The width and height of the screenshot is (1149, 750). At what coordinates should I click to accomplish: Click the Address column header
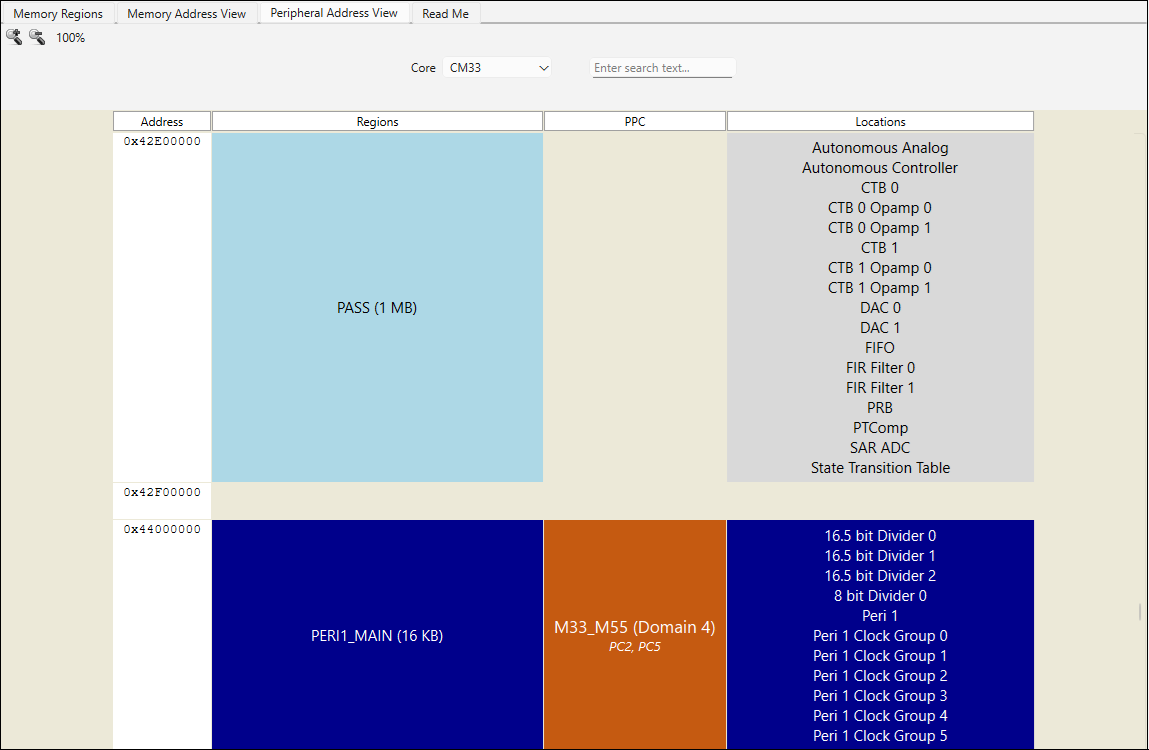tap(162, 122)
